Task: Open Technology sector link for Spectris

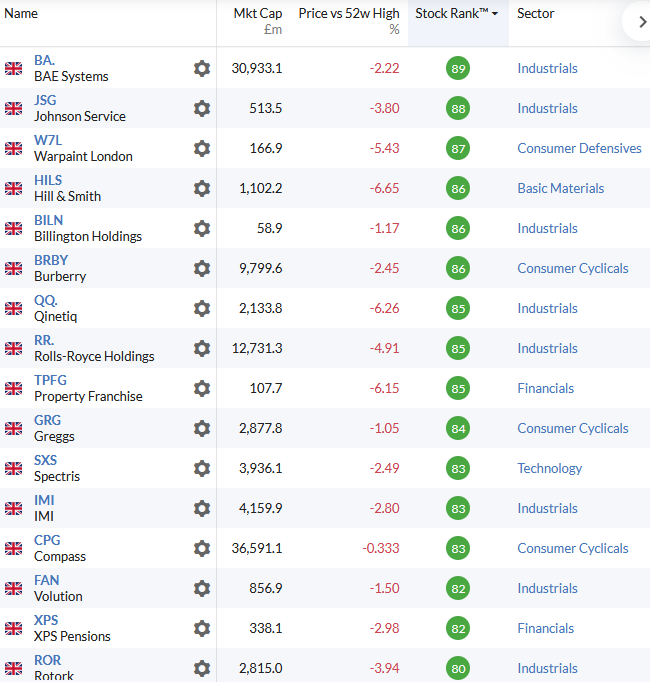Action: (x=549, y=468)
